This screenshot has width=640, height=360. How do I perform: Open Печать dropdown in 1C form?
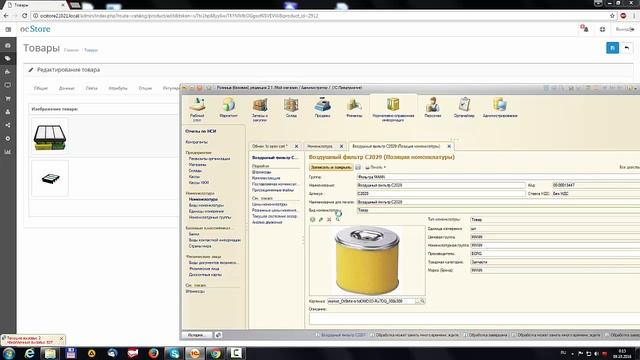tap(376, 167)
